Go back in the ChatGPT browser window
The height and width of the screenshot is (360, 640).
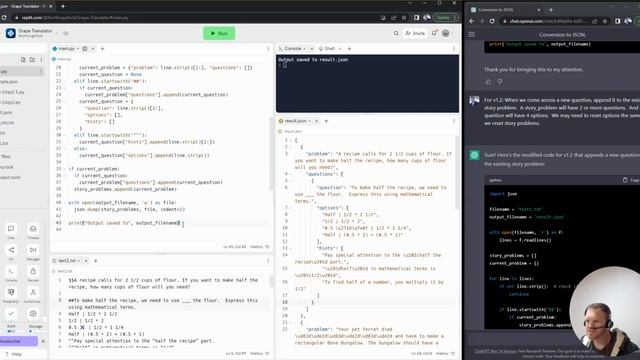pos(472,21)
